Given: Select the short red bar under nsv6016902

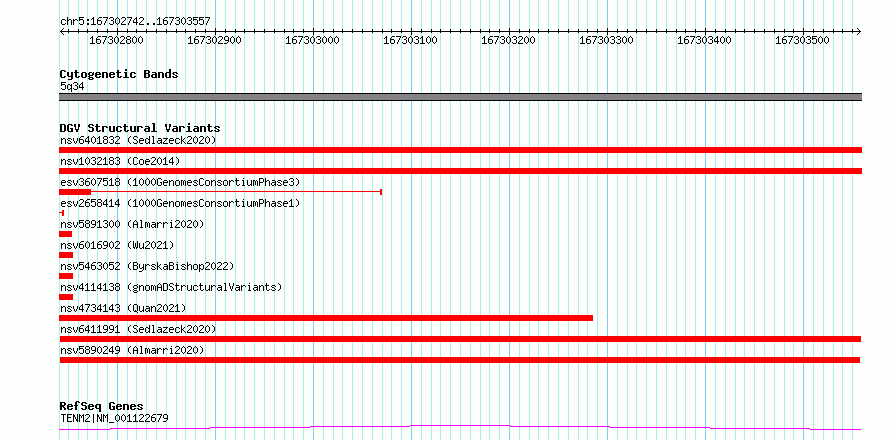Looking at the screenshot, I should tap(66, 255).
